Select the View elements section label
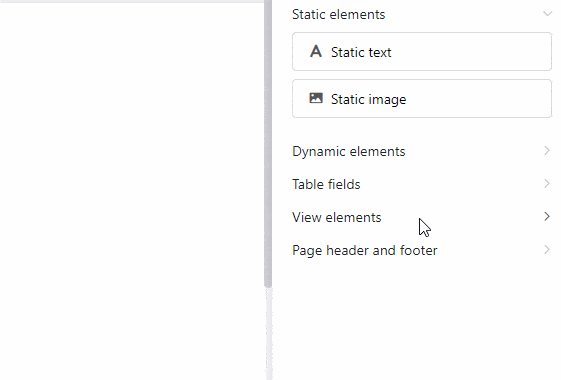Screen dimensions: 561x380 click(x=337, y=217)
